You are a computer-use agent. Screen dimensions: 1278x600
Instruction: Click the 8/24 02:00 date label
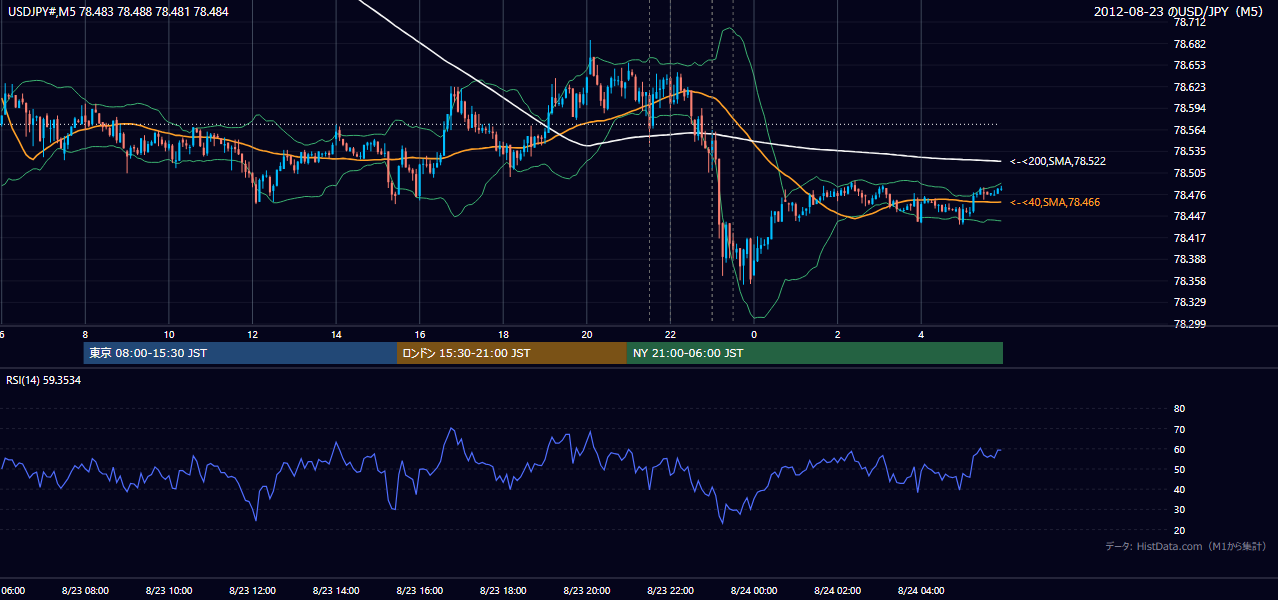click(837, 590)
